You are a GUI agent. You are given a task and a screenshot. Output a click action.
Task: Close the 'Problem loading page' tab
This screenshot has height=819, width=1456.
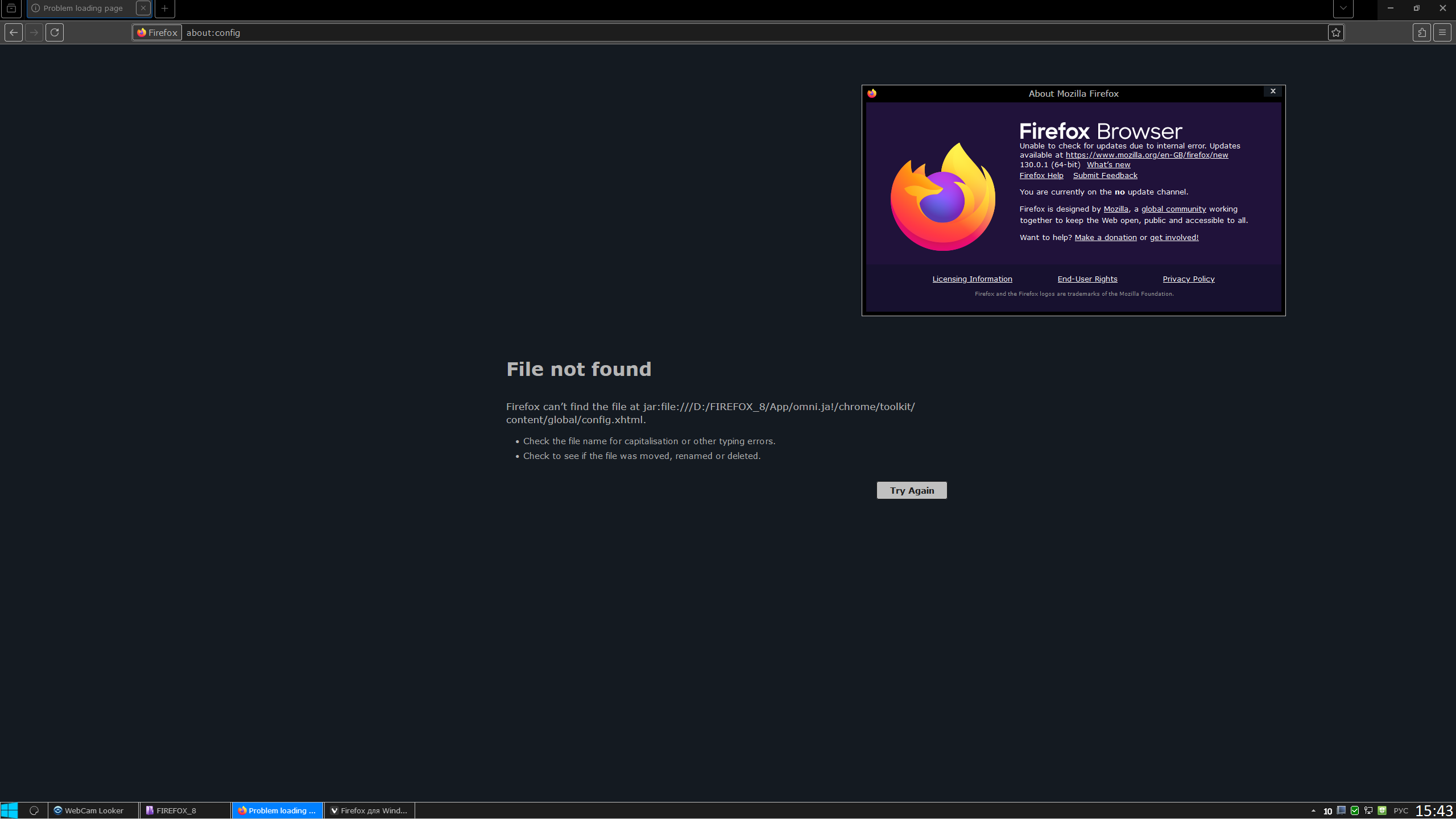pos(143,9)
